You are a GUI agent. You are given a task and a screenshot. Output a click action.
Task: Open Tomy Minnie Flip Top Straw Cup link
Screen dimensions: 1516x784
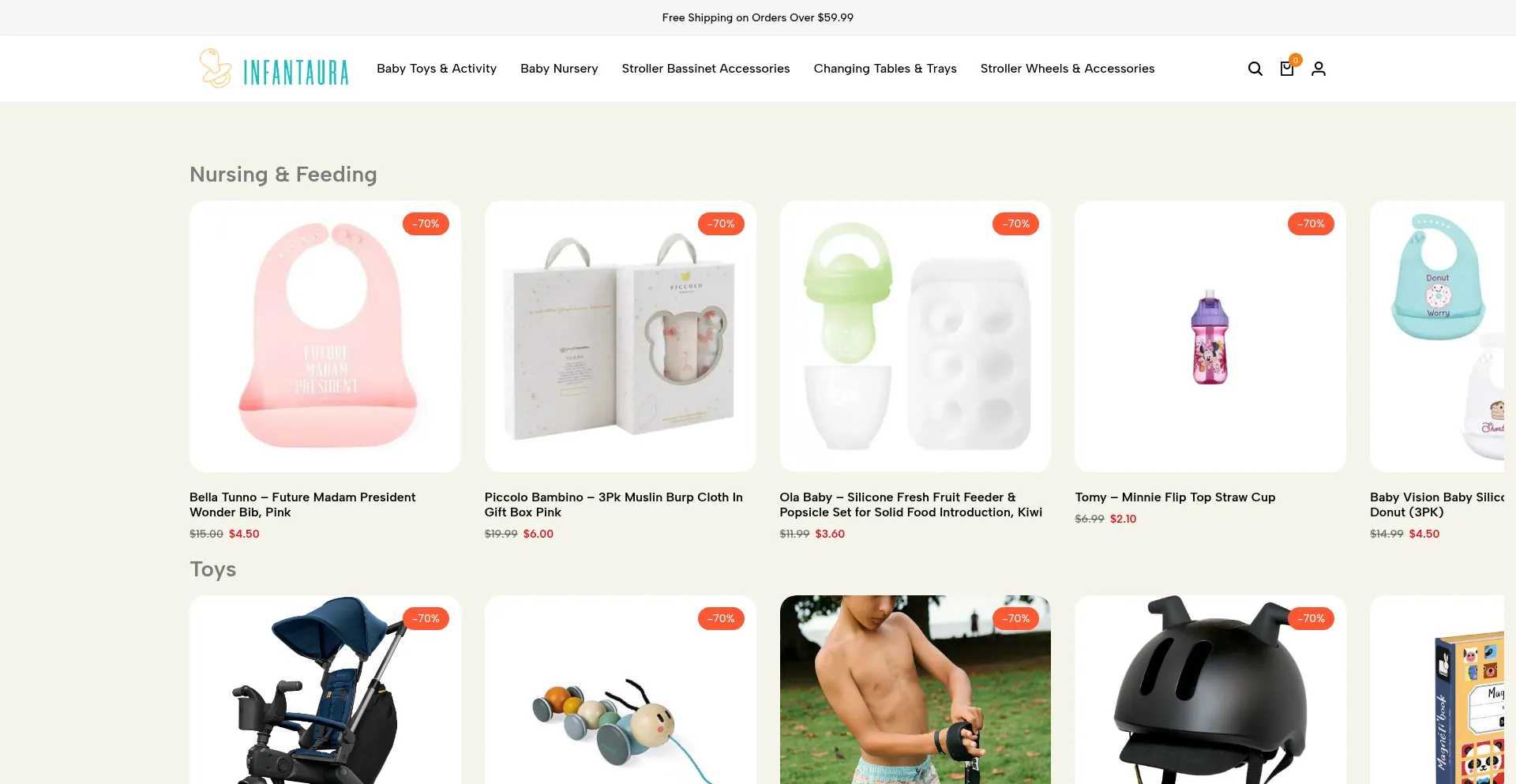pos(1175,497)
